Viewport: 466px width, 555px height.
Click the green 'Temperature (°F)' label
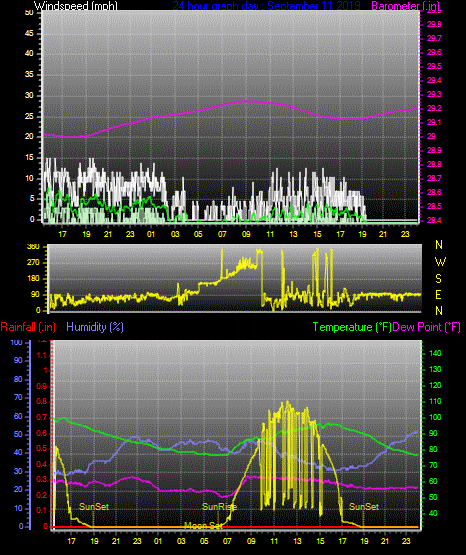(x=352, y=327)
